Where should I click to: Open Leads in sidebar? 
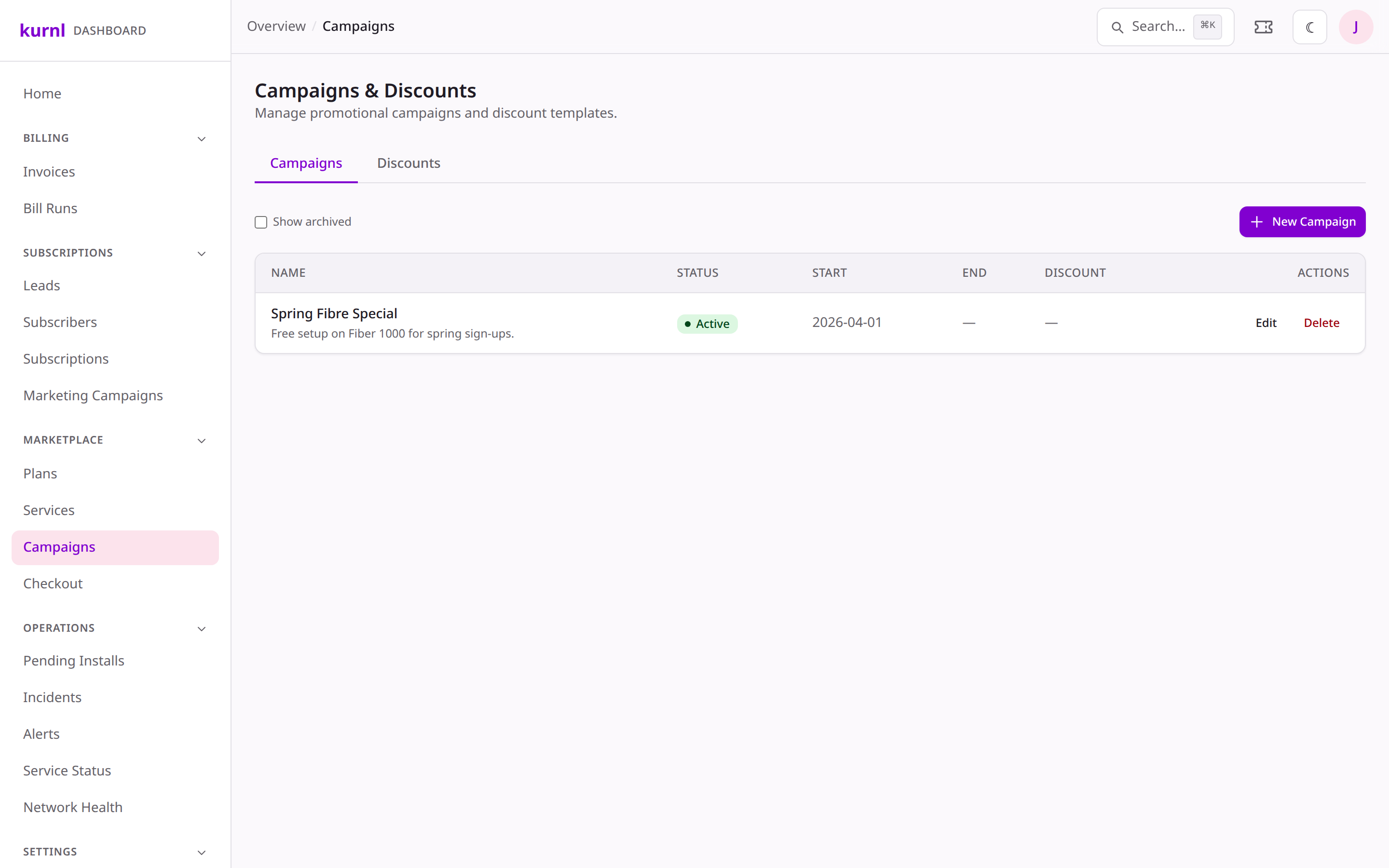tap(115, 285)
